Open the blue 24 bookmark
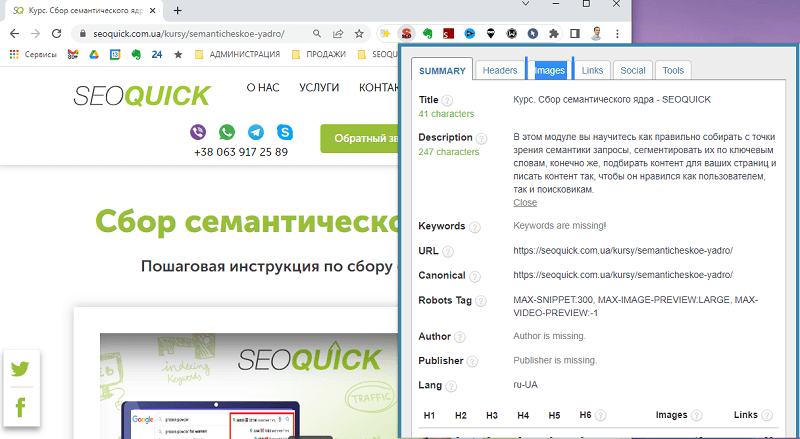800x439 pixels. pos(157,54)
